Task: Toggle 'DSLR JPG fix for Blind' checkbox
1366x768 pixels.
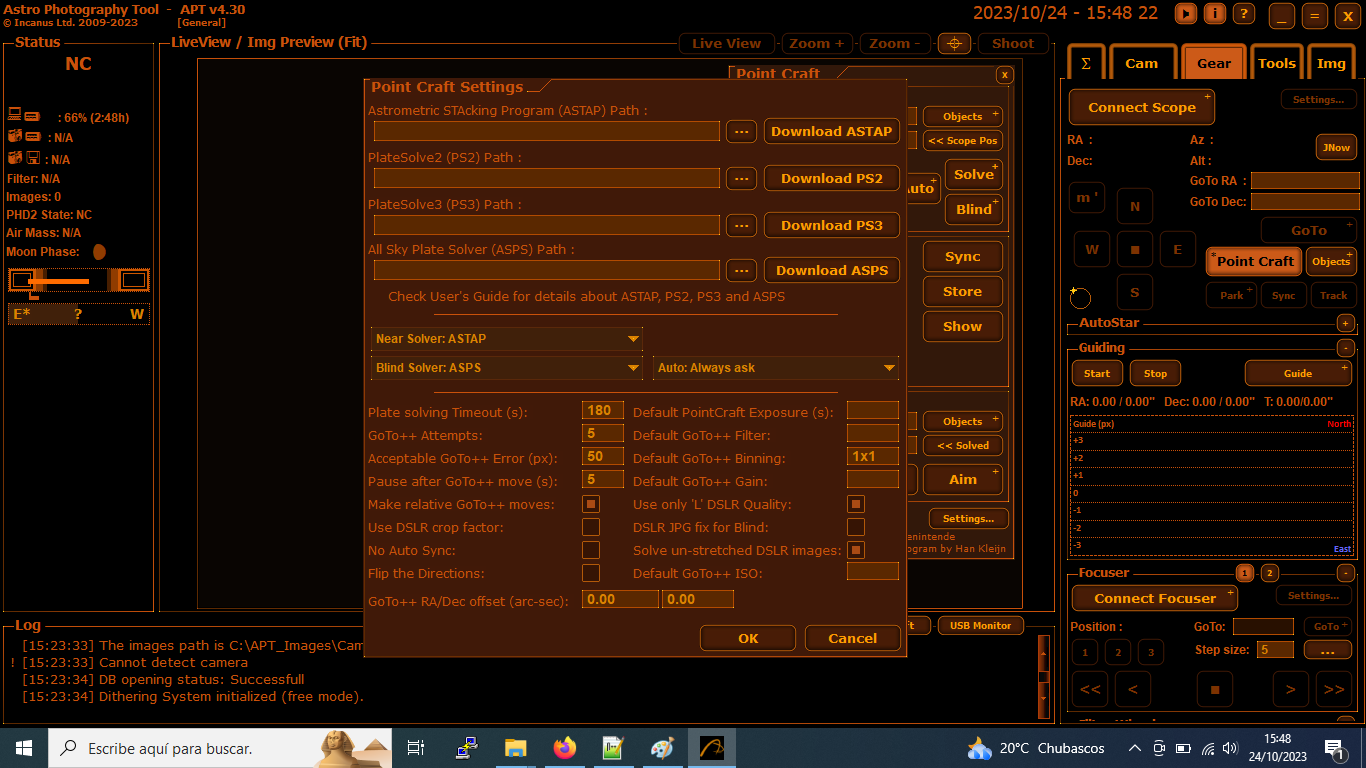Action: pyautogui.click(x=856, y=527)
